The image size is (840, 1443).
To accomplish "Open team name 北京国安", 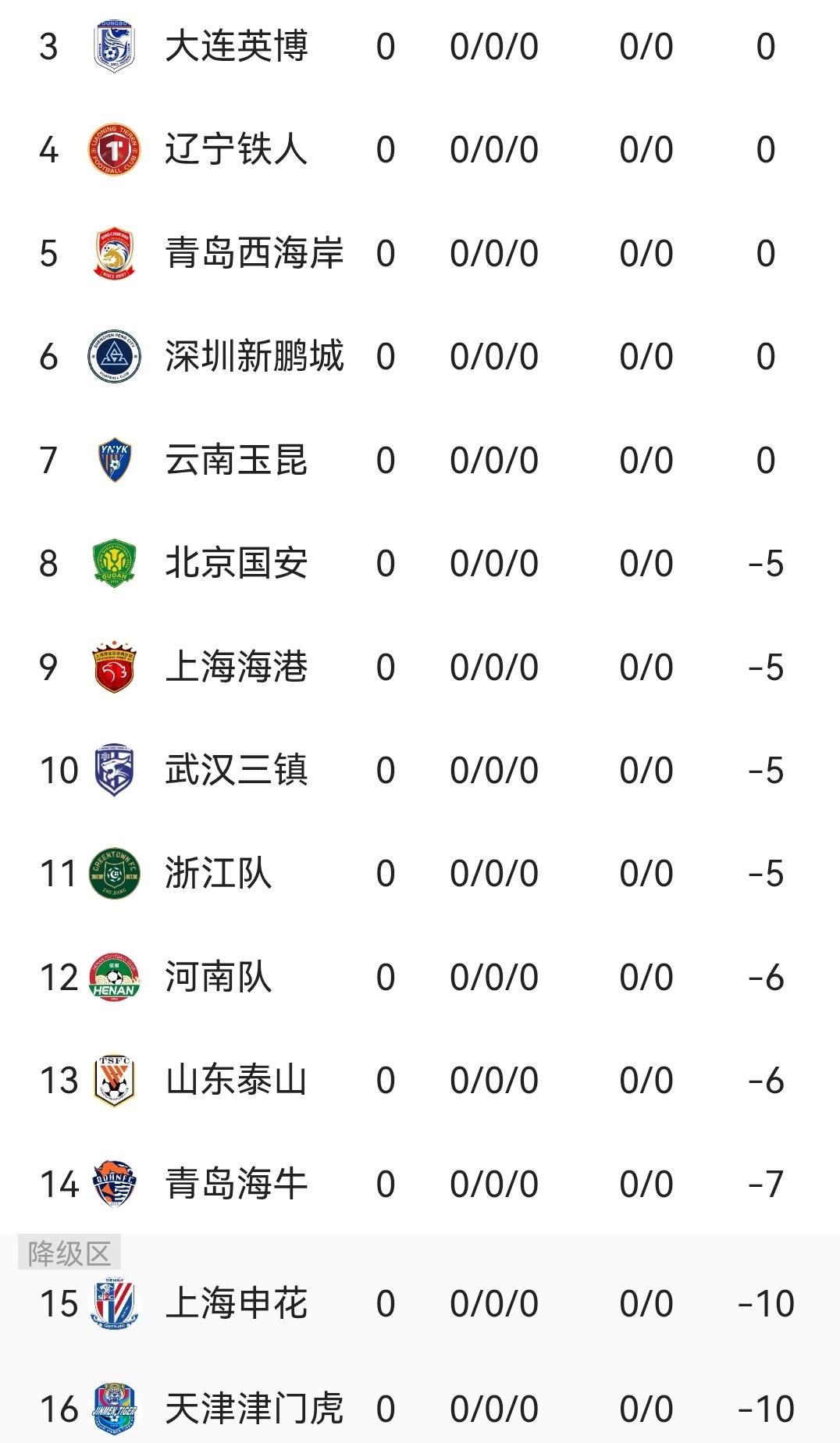I will (x=237, y=564).
